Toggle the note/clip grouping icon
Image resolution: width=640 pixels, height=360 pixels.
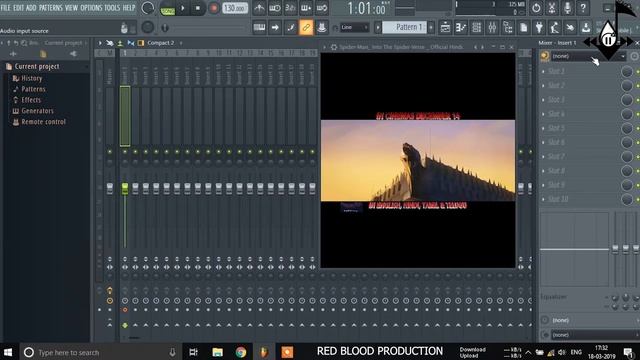(x=290, y=27)
